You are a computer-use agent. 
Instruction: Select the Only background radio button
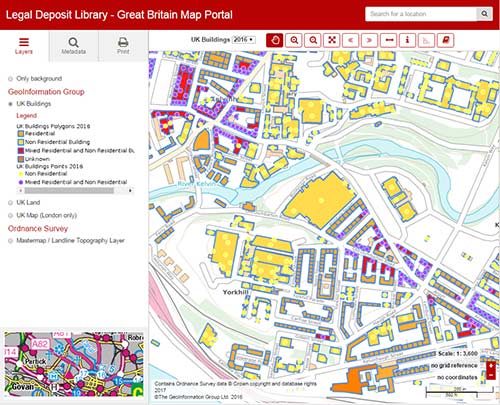coord(10,79)
